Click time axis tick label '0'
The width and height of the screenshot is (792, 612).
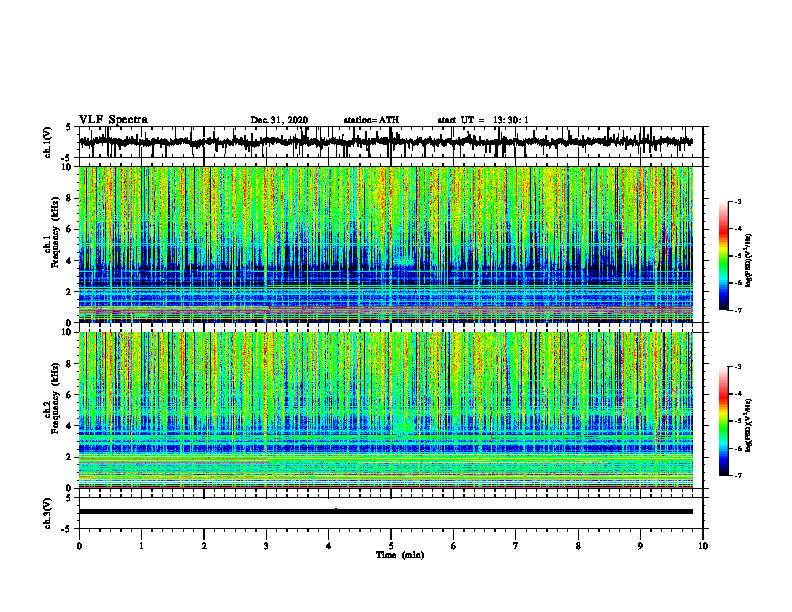click(x=79, y=546)
